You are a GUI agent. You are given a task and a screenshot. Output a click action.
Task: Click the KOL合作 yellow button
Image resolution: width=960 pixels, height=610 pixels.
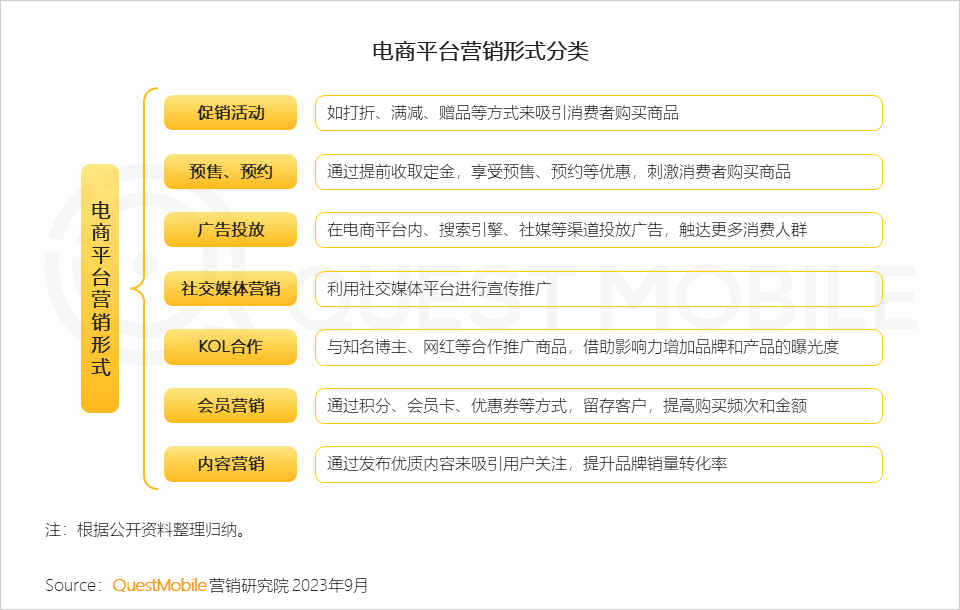(x=230, y=347)
